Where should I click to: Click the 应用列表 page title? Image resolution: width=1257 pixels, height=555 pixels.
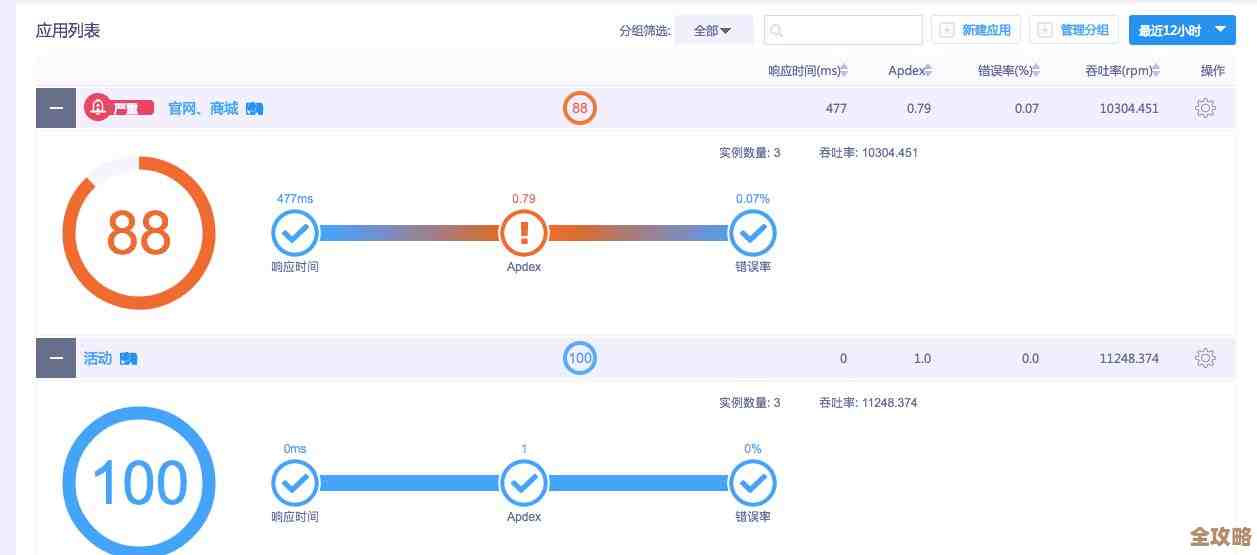pyautogui.click(x=68, y=30)
